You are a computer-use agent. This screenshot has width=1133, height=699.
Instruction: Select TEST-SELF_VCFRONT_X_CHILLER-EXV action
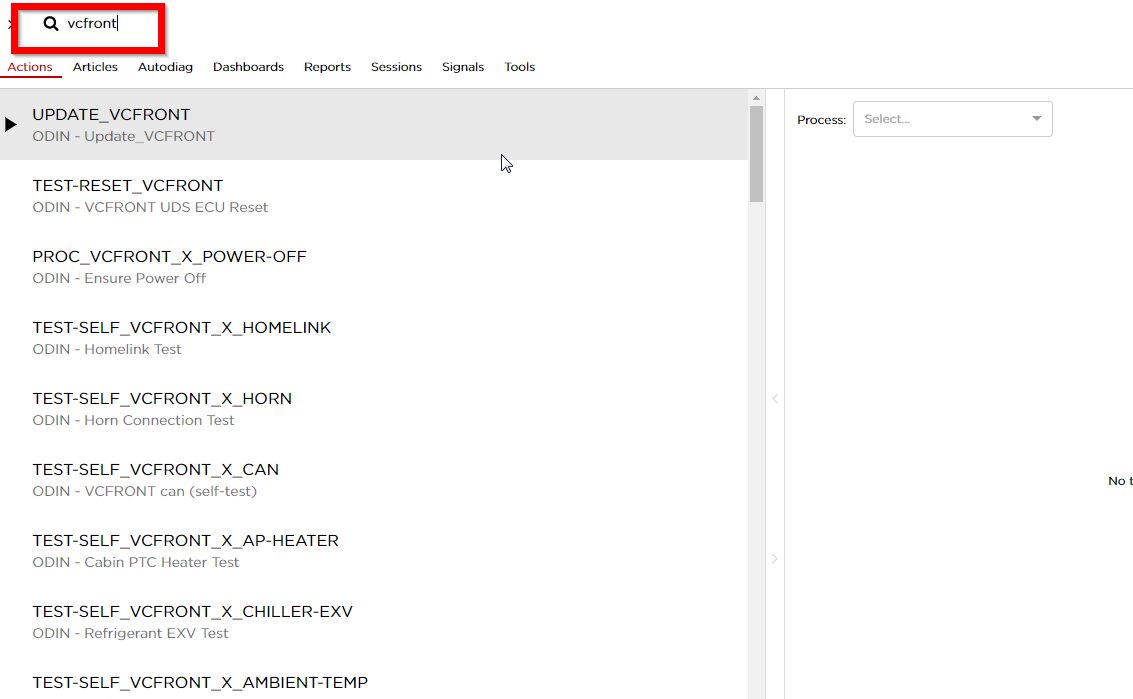374,621
